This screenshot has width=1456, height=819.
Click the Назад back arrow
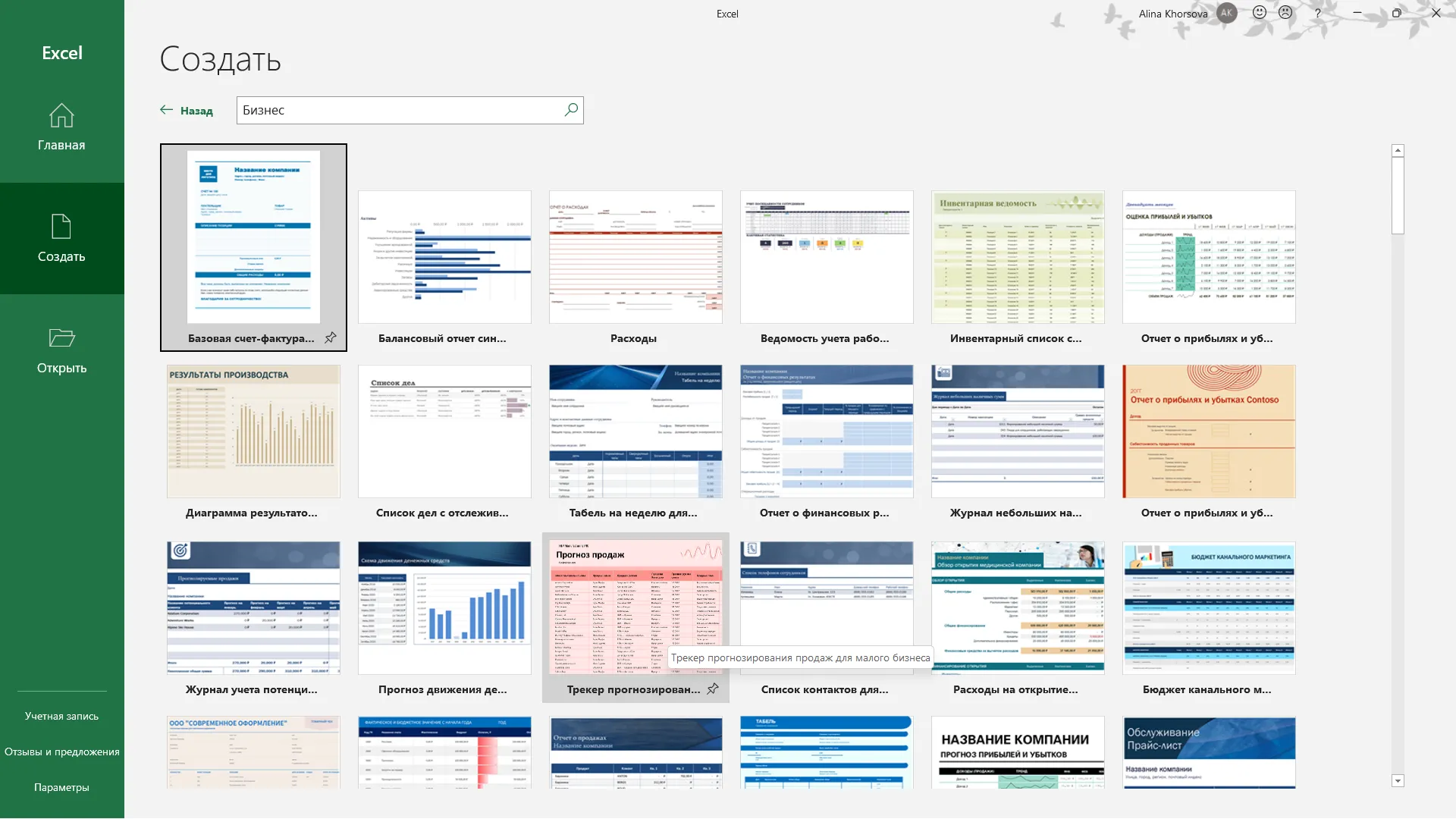(x=167, y=110)
